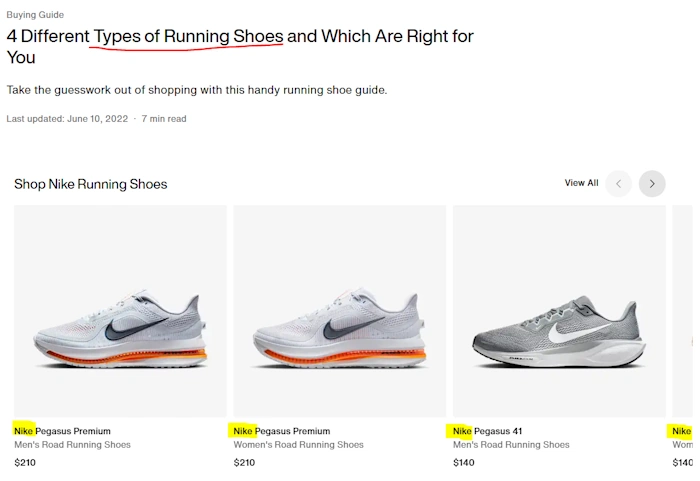Screen dimensions: 700x481
Task: Open the Nike Pegasus 41 product title
Action: pyautogui.click(x=488, y=431)
